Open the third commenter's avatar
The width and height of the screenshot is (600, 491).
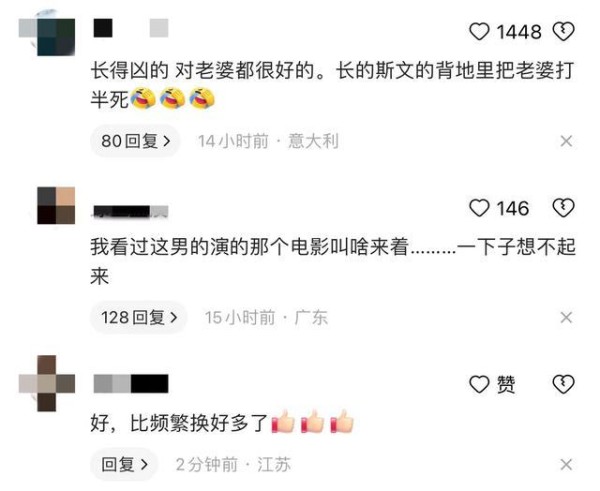click(x=47, y=383)
